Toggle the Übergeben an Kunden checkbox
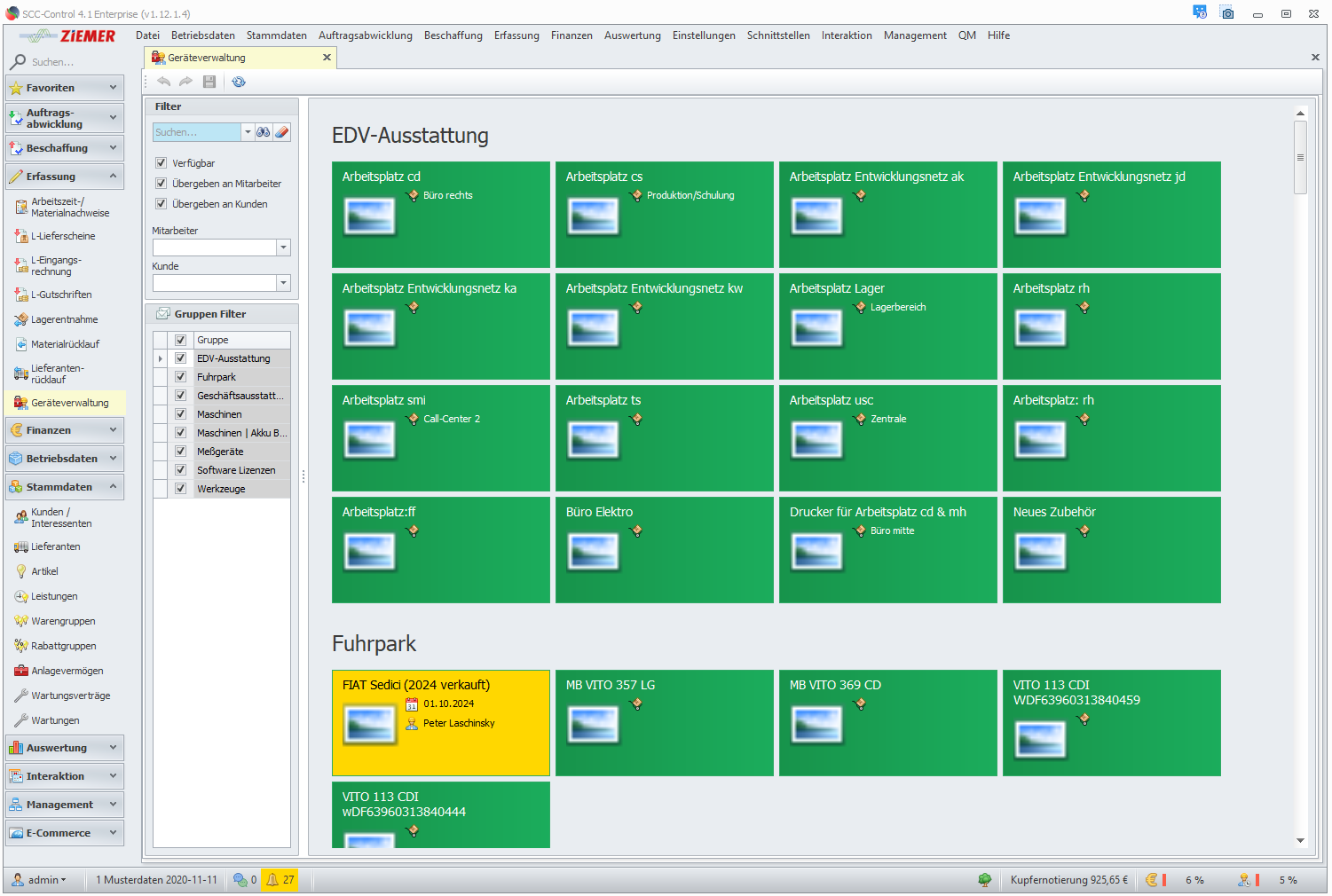The width and height of the screenshot is (1332, 896). pos(162,204)
